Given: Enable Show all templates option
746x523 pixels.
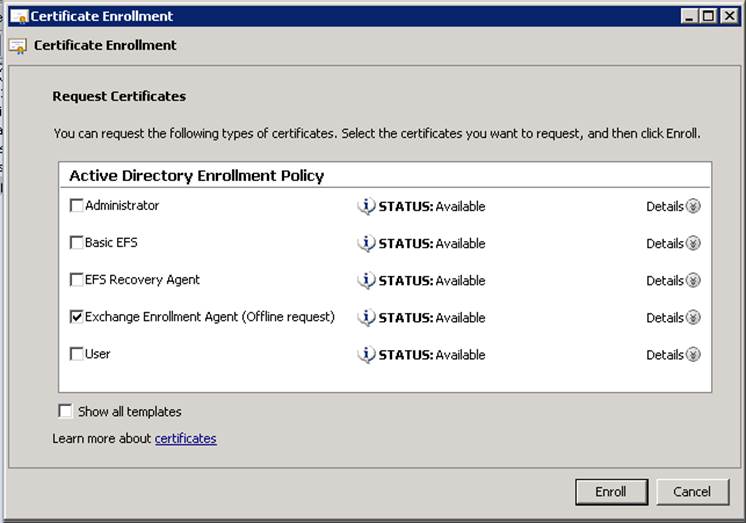Looking at the screenshot, I should [66, 411].
